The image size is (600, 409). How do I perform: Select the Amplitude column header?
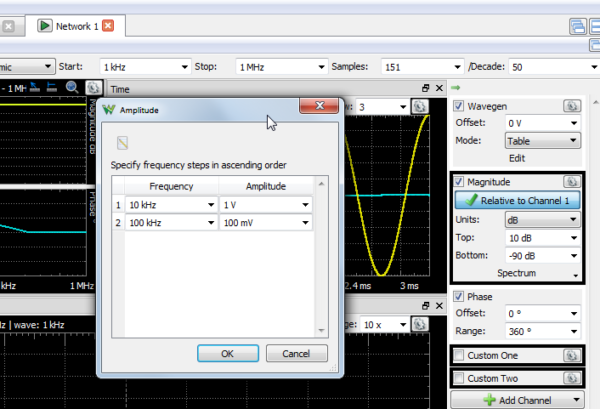click(266, 186)
